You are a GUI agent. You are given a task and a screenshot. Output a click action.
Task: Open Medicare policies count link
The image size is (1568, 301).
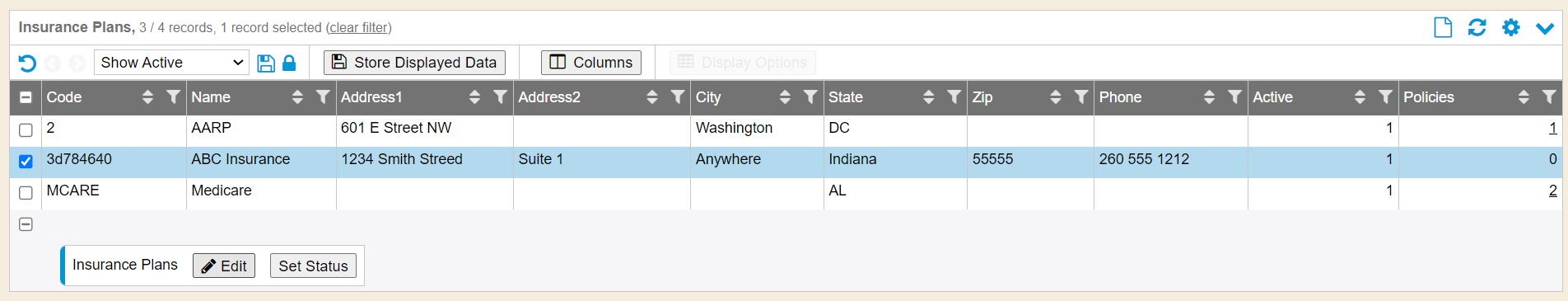pyautogui.click(x=1552, y=190)
